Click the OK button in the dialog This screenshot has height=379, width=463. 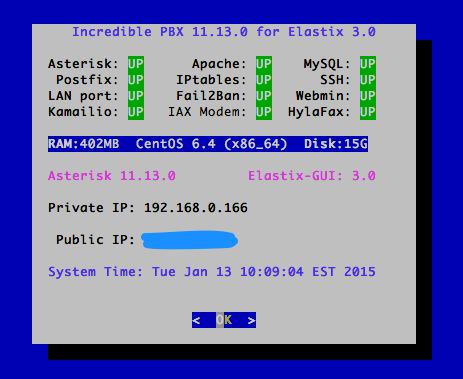click(x=224, y=320)
